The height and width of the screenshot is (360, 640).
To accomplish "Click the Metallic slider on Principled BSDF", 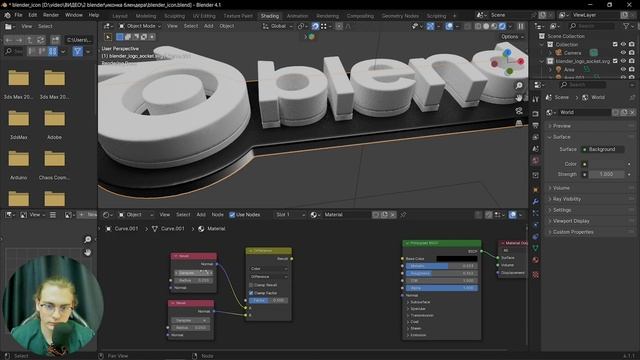I will tap(441, 266).
